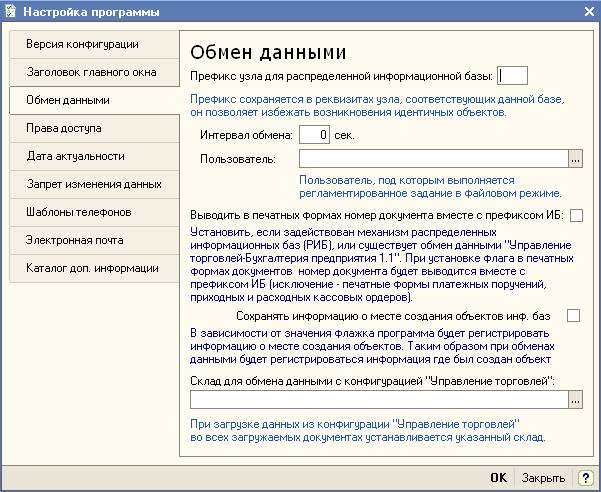
Task: Enable printing document number with ИБ prefix
Action: click(x=576, y=215)
